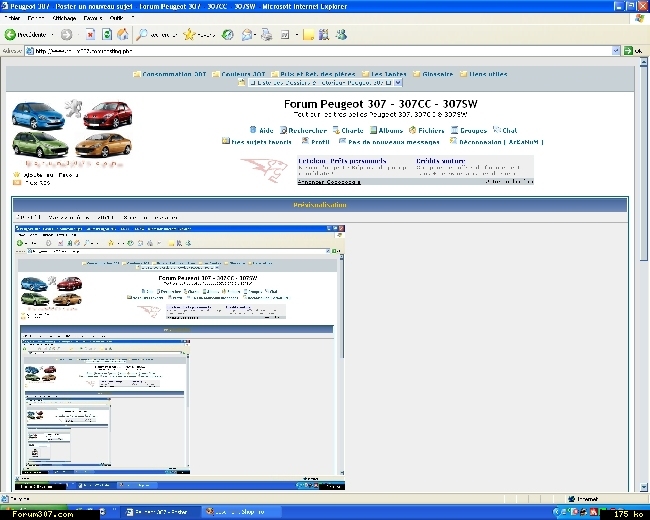The width and height of the screenshot is (650, 520).
Task: Click the Edit page toolbar icon
Action: tap(285, 35)
